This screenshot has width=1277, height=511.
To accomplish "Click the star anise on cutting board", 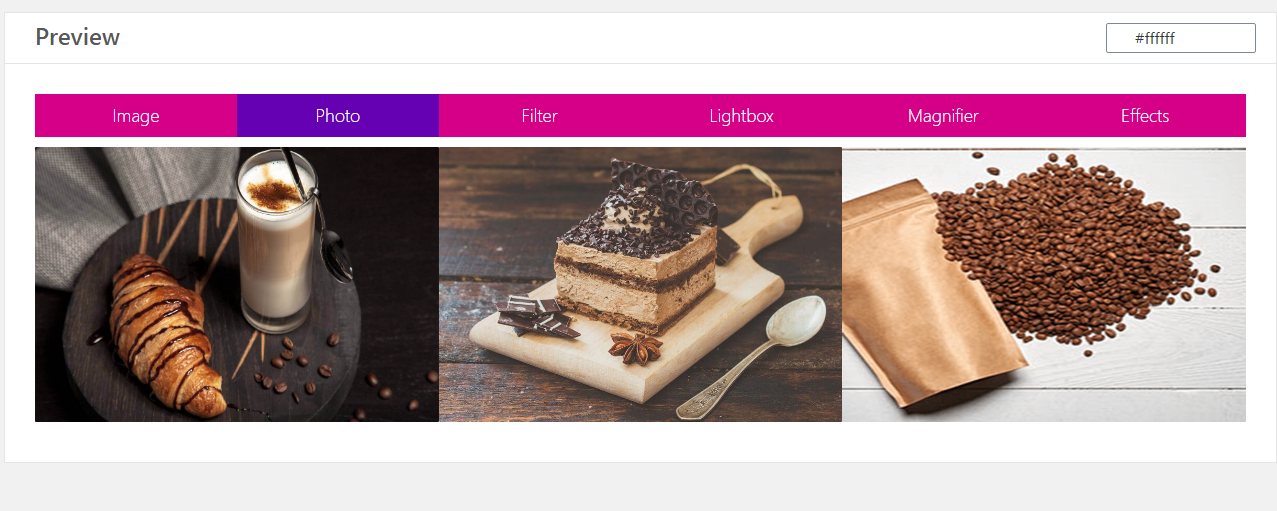I will pyautogui.click(x=636, y=348).
